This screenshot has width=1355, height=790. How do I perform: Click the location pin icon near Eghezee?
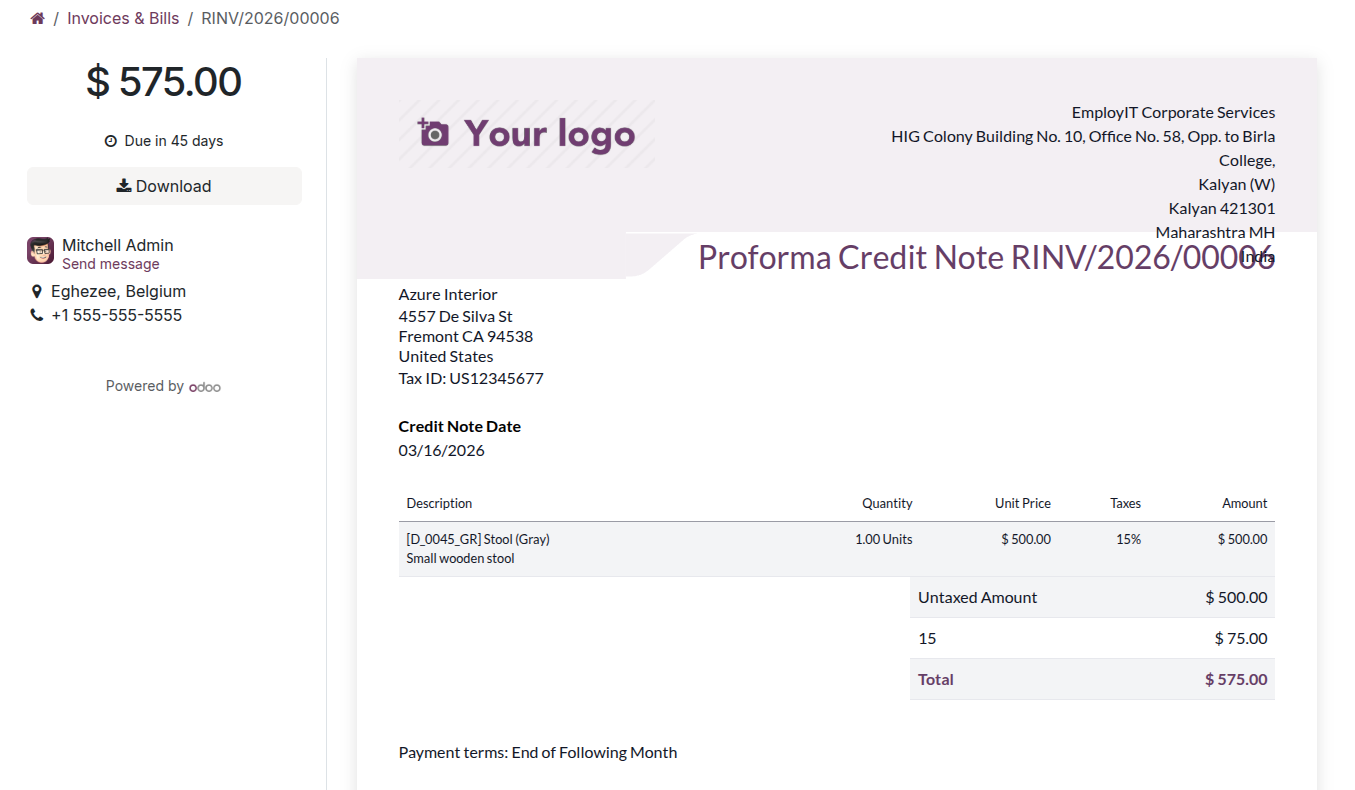click(x=37, y=292)
